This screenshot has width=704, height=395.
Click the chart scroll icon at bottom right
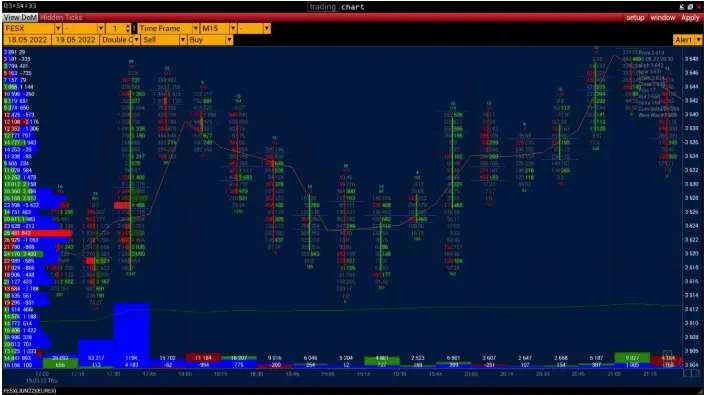(x=691, y=373)
